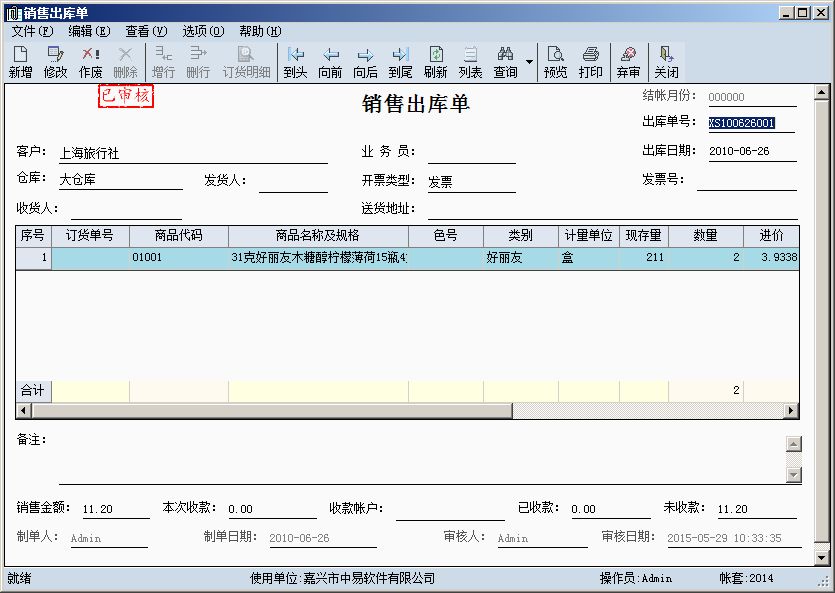The height and width of the screenshot is (593, 835).
Task: Jump to last record with 到尾
Action: click(400, 62)
